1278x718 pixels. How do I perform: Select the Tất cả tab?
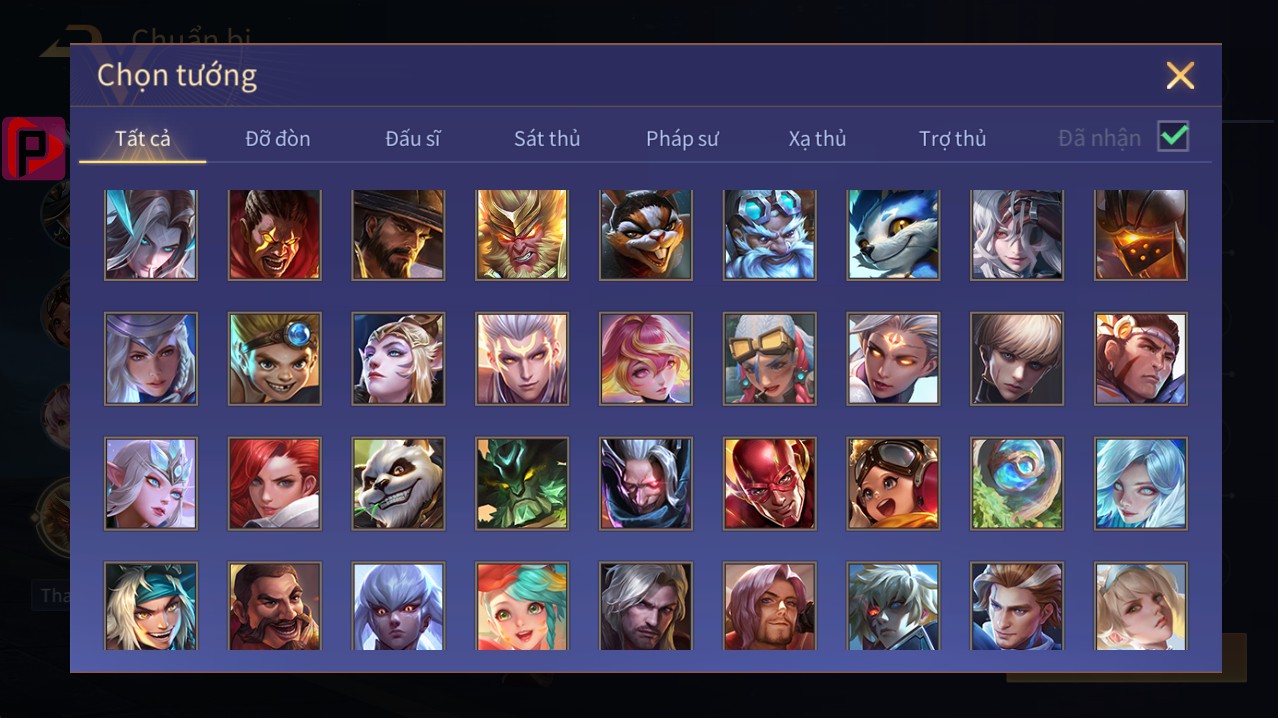tap(143, 138)
